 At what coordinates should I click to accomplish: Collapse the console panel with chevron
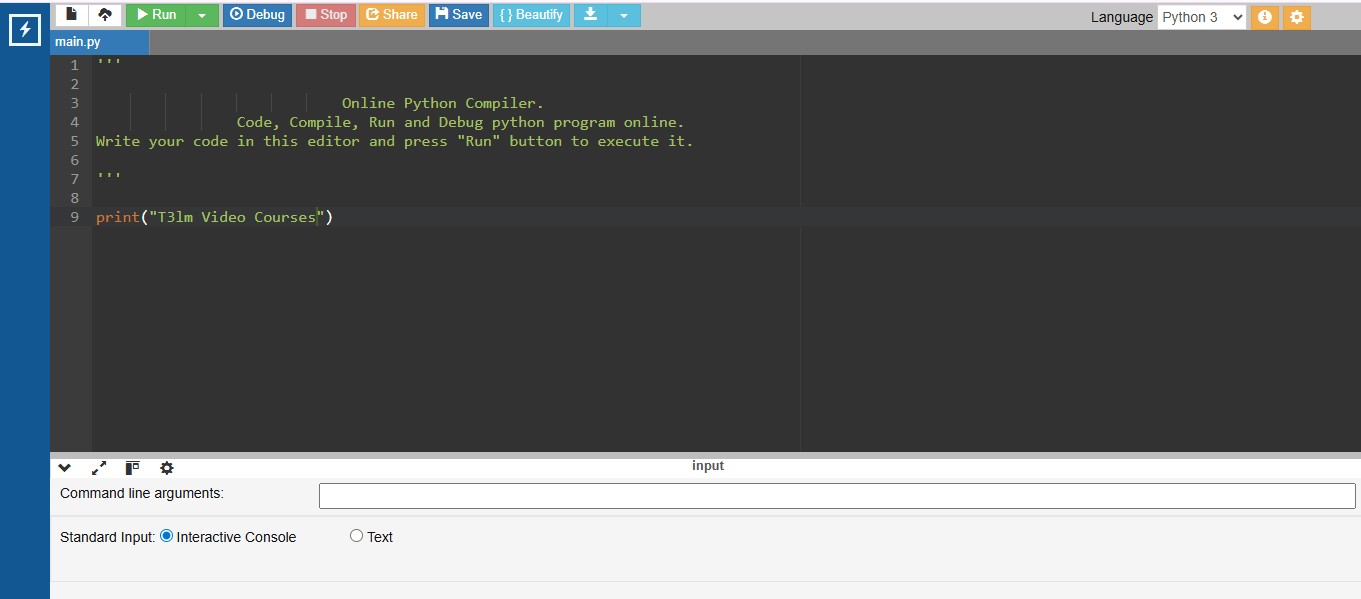[x=65, y=468]
